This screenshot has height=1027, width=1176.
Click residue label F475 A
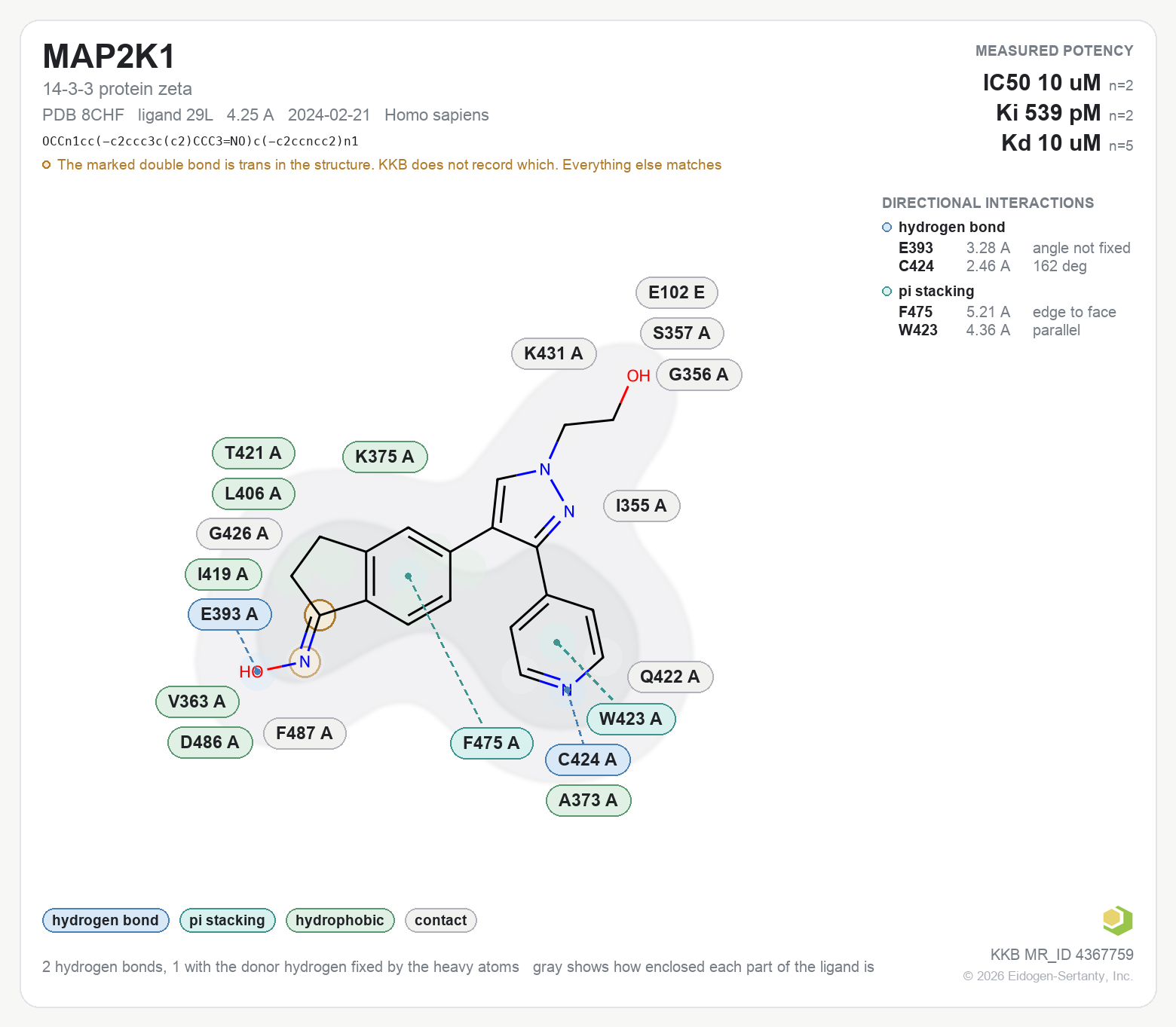(x=492, y=743)
